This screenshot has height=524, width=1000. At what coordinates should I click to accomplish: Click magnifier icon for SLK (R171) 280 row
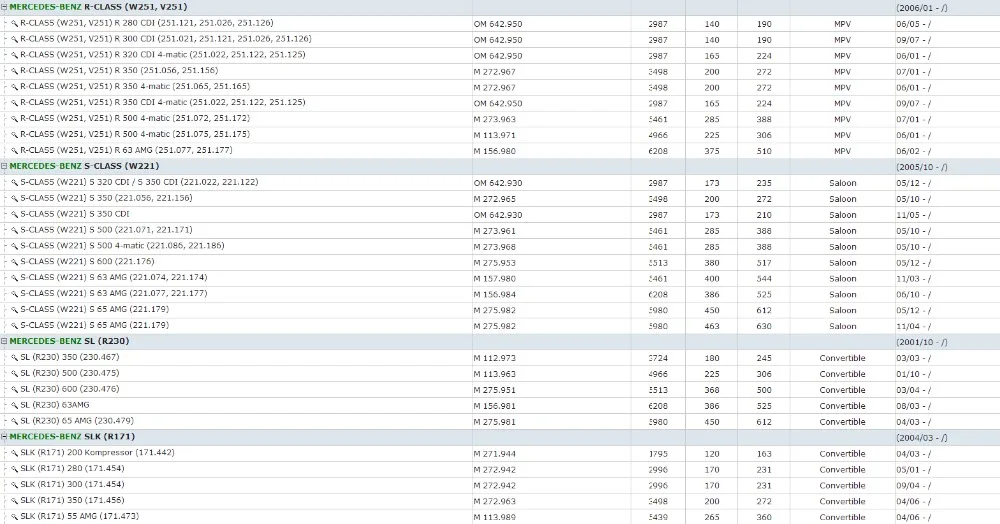(14, 470)
